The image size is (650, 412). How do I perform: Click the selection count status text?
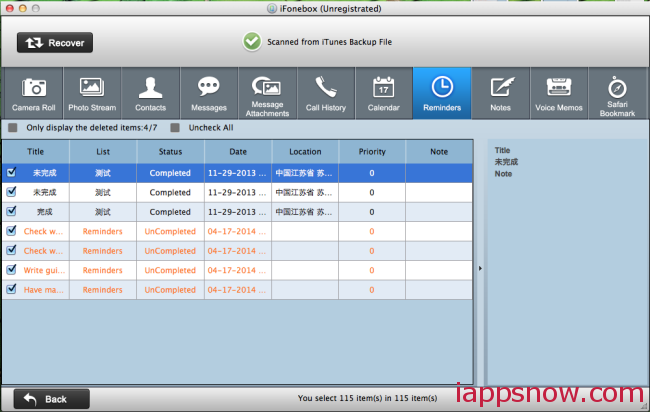click(x=367, y=398)
